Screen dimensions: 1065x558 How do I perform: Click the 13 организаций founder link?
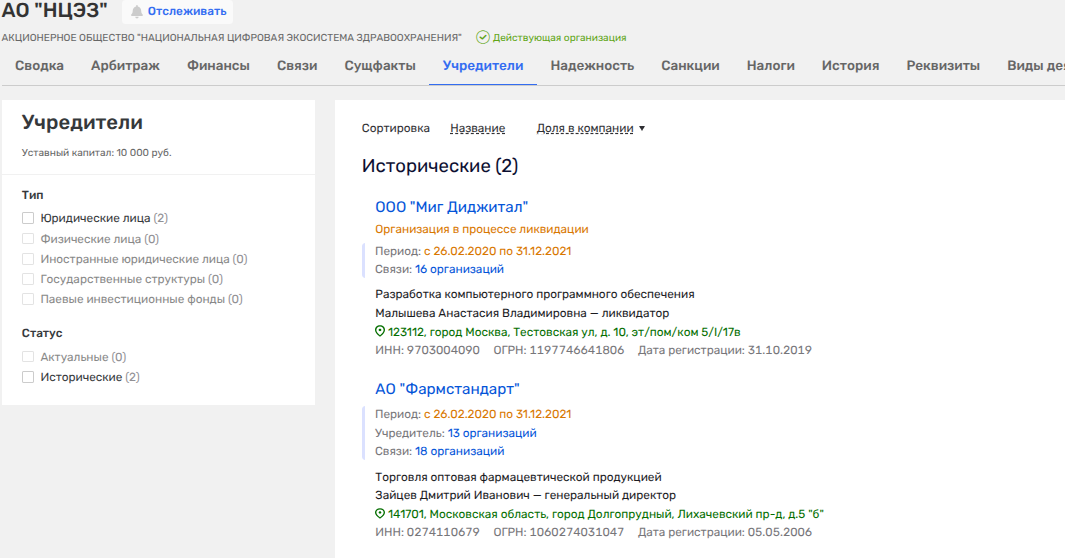[x=491, y=433]
